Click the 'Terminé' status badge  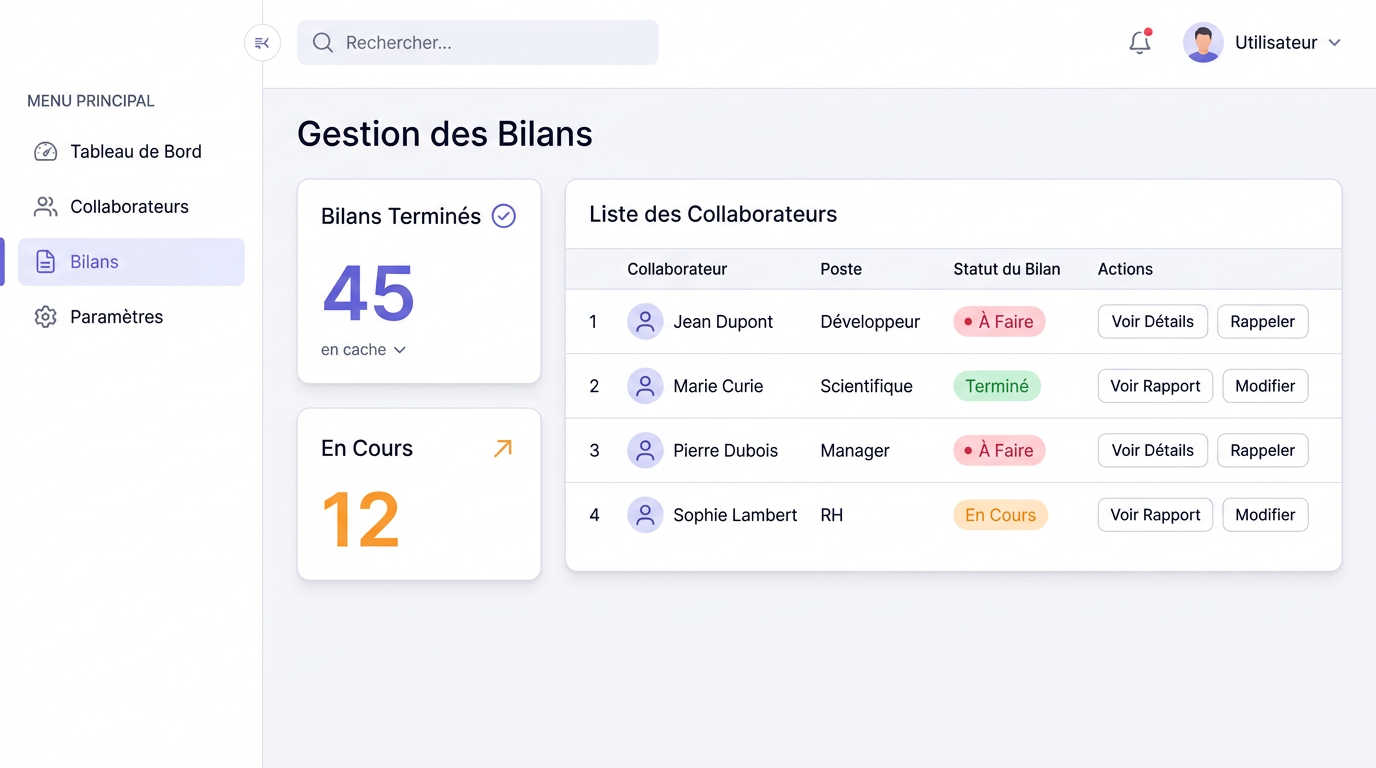click(997, 386)
